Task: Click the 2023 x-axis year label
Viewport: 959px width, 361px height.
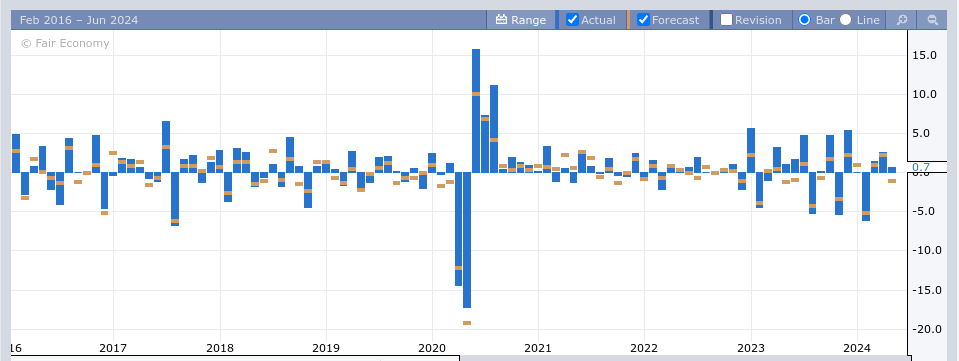Action: (x=751, y=348)
